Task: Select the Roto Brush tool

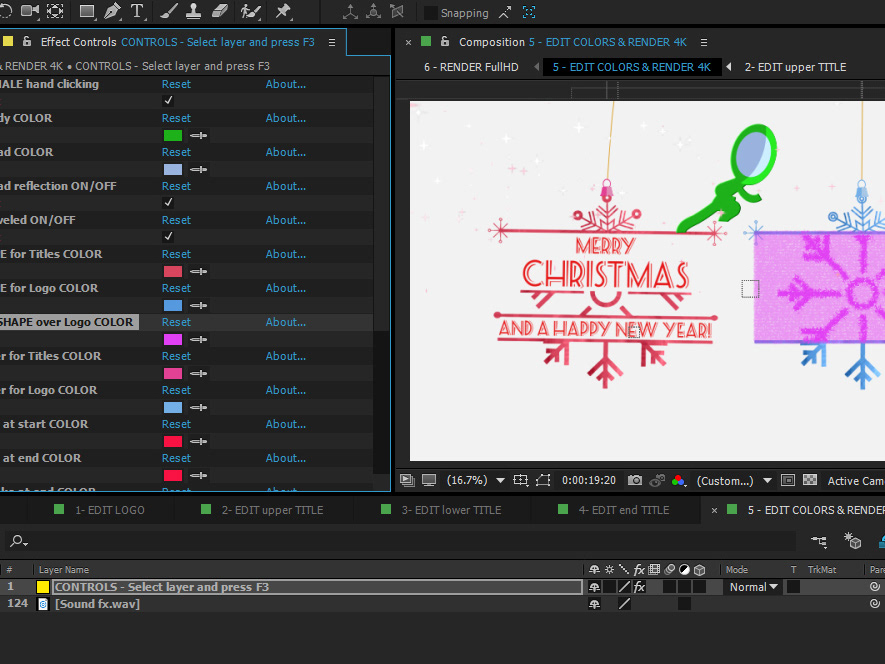Action: pyautogui.click(x=250, y=11)
